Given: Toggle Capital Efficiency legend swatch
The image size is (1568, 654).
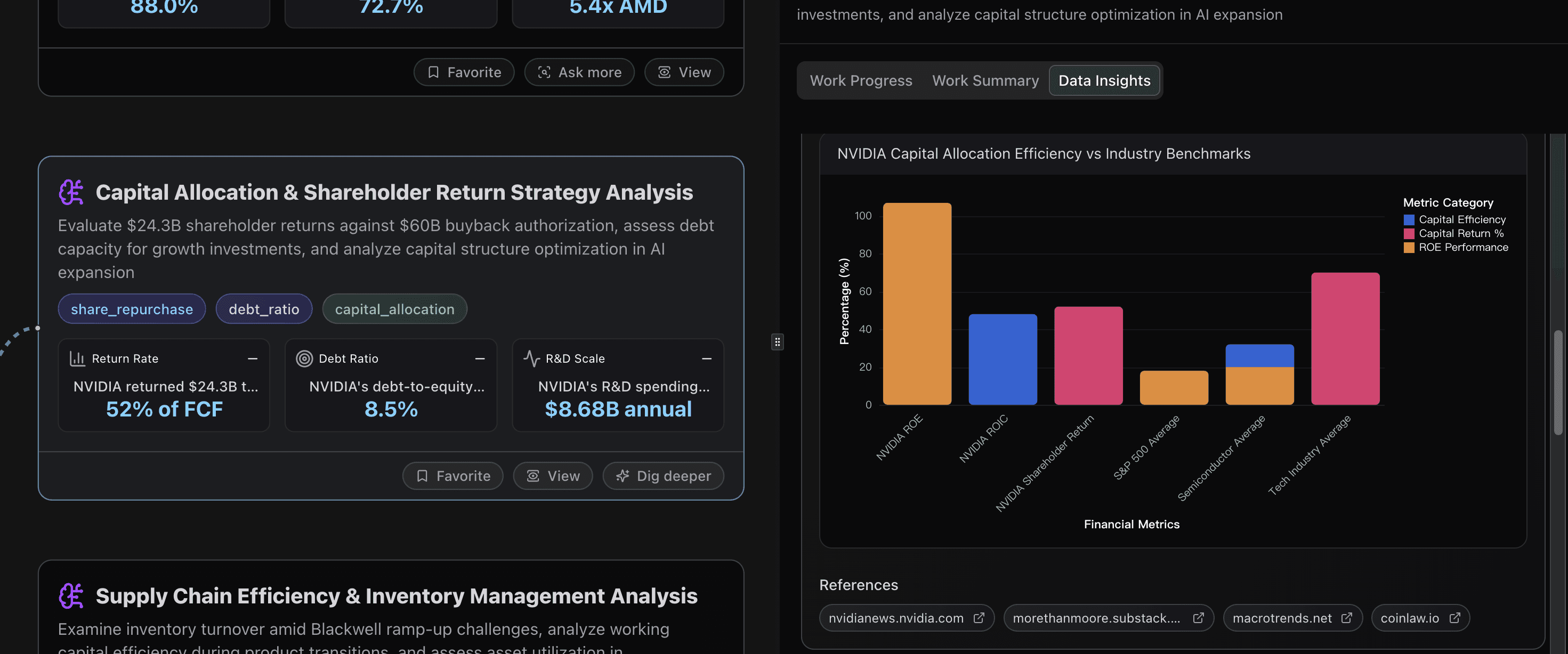Looking at the screenshot, I should tap(1409, 219).
